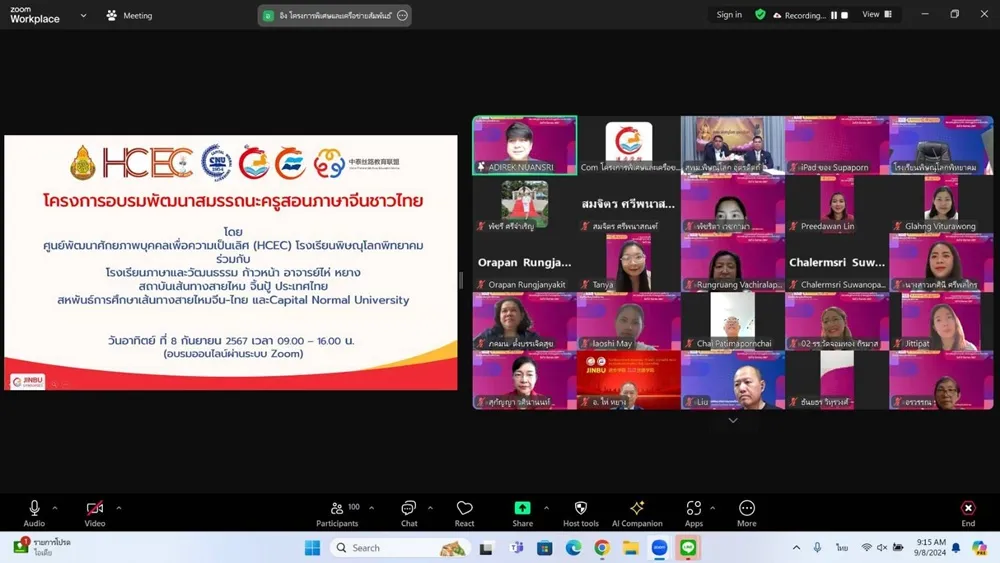Show hidden system tray icons
The width and height of the screenshot is (1000, 563).
tap(797, 548)
